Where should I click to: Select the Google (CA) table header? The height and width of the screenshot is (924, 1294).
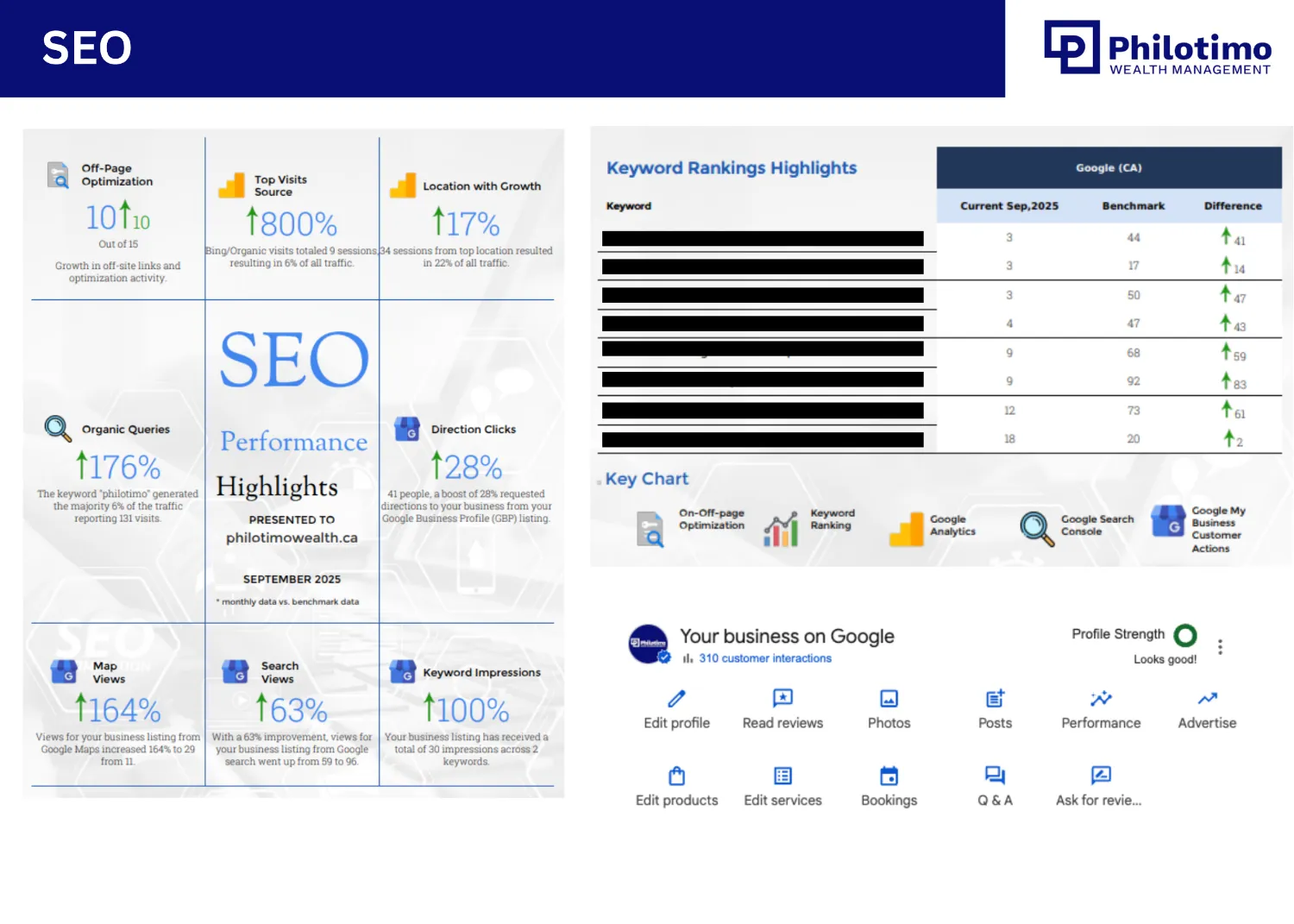(x=1109, y=168)
